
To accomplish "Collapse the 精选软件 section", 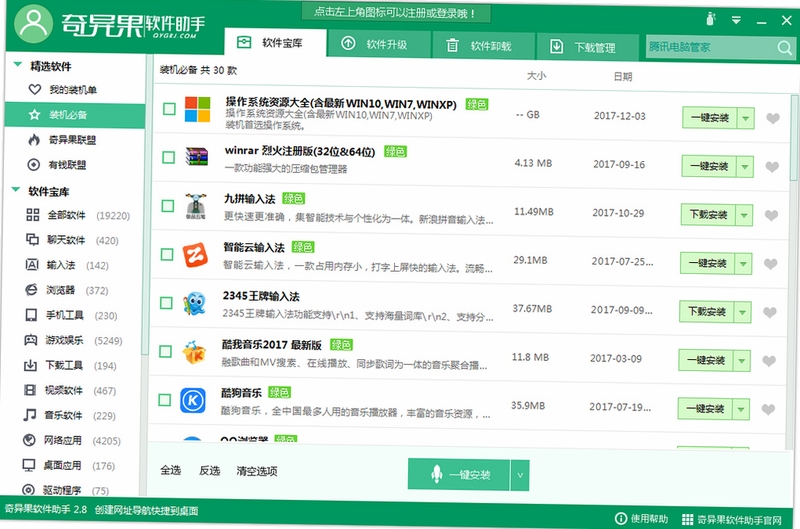I will click(18, 64).
